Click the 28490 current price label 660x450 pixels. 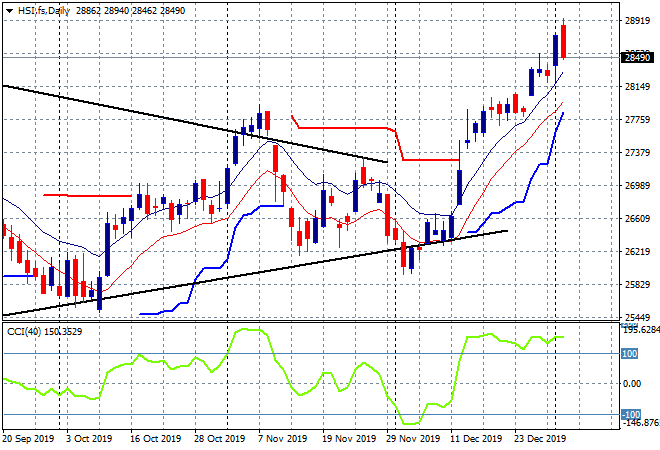pos(637,57)
